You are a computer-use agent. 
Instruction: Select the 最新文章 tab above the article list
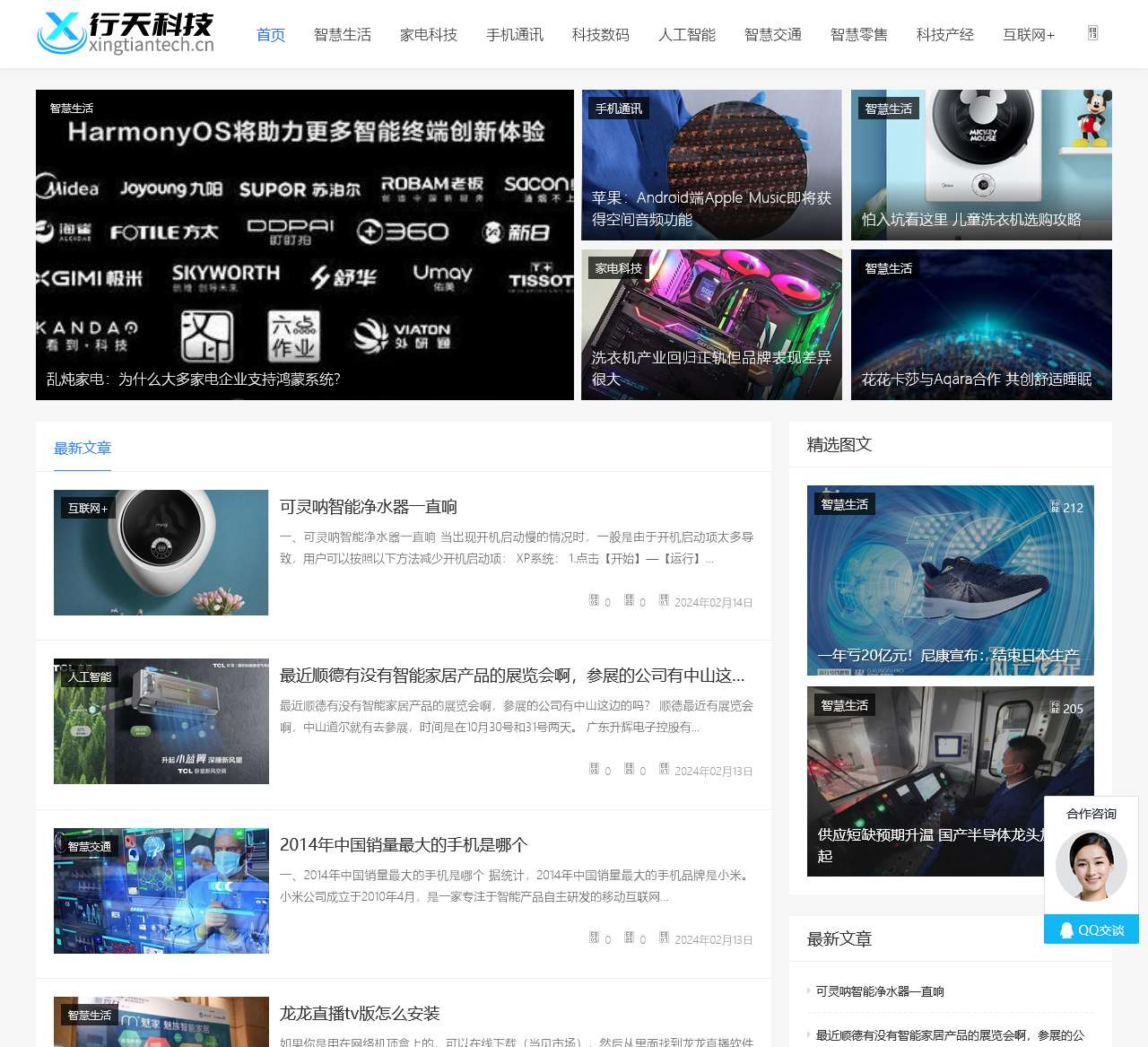point(82,448)
